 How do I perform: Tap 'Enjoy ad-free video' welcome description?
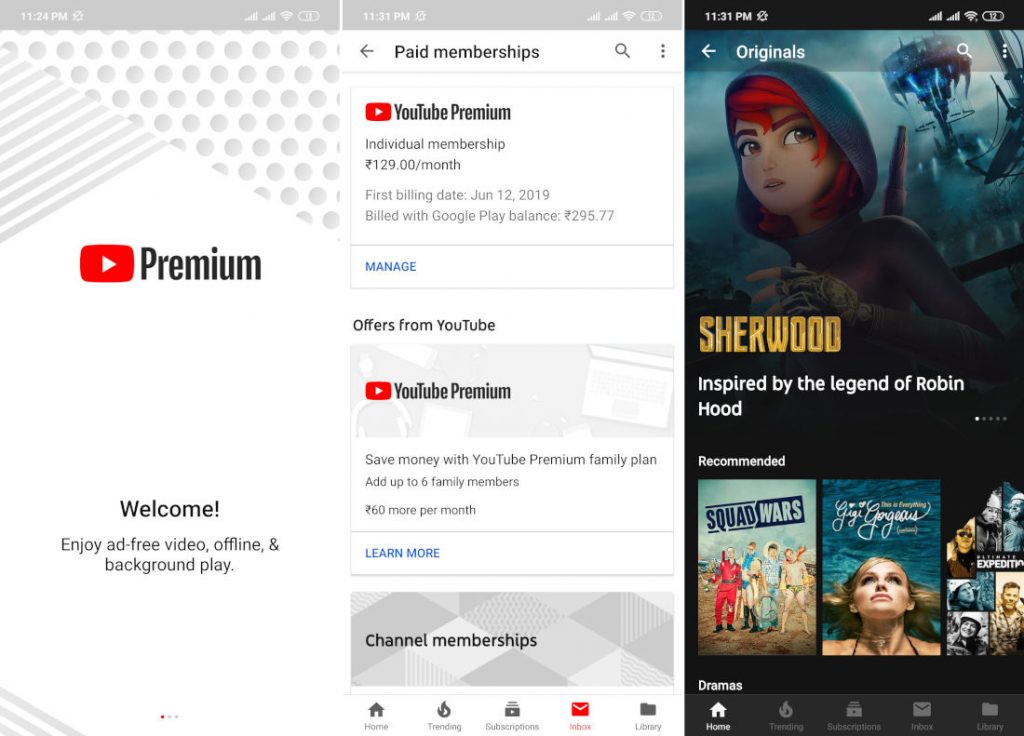(170, 554)
